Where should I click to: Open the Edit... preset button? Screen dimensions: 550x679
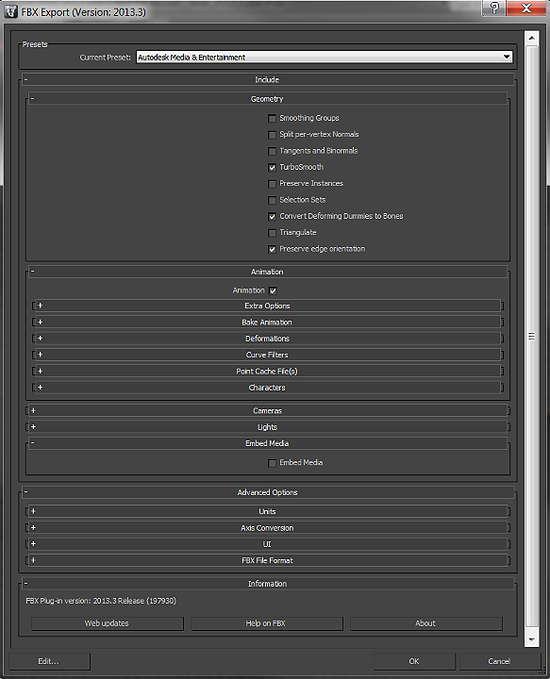[49, 661]
